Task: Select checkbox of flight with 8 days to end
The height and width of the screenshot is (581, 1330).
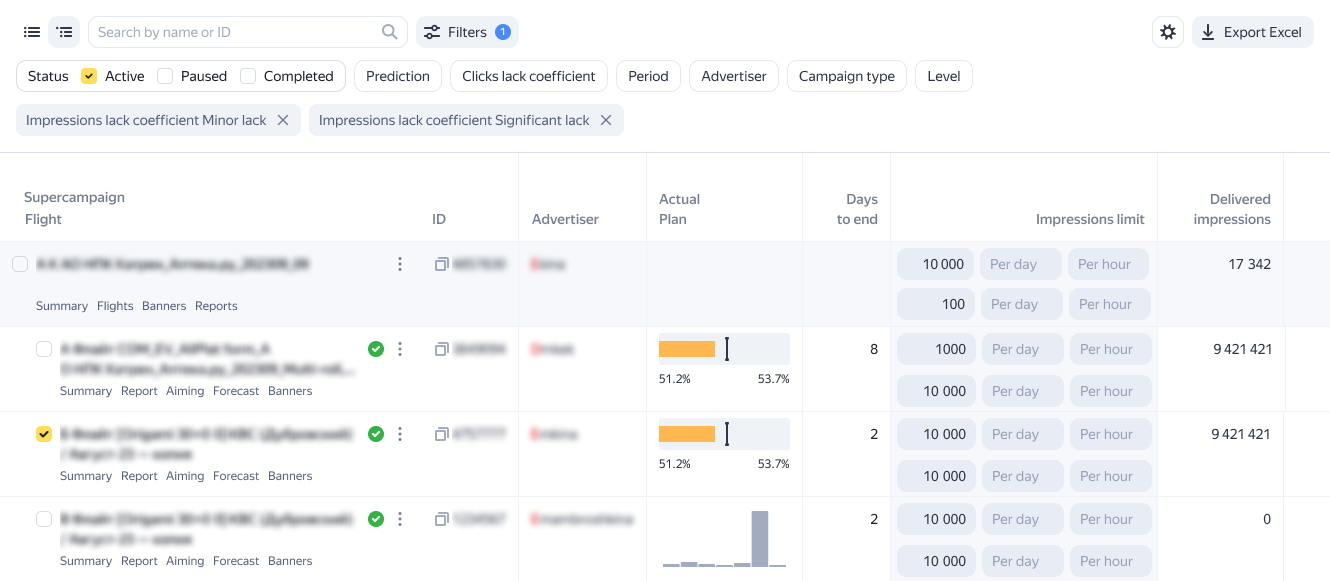Action: 44,349
